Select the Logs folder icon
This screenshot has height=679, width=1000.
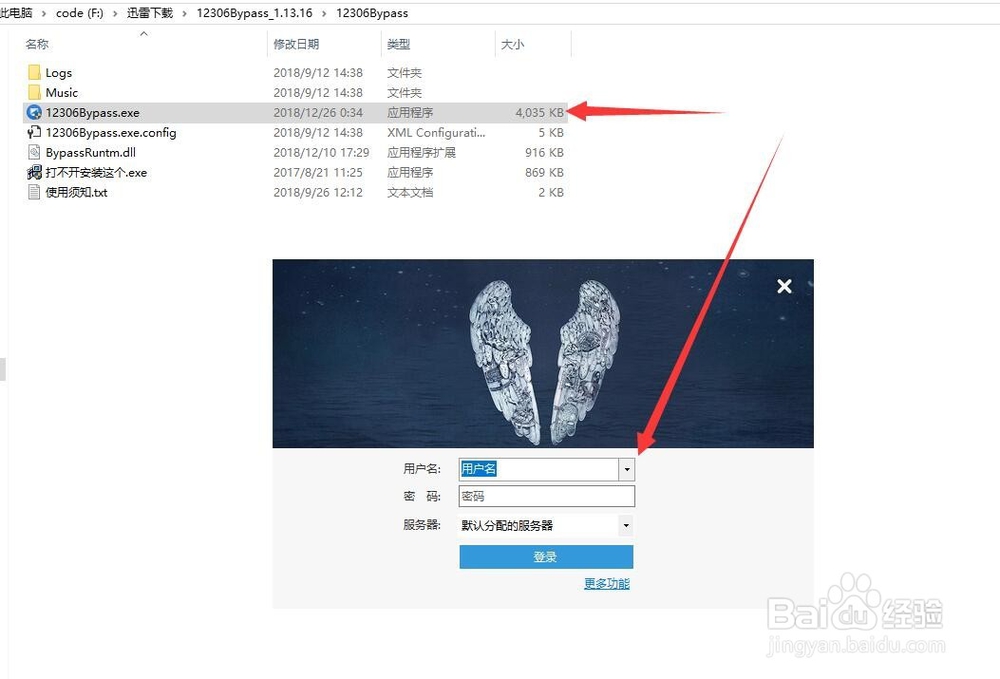click(x=34, y=73)
